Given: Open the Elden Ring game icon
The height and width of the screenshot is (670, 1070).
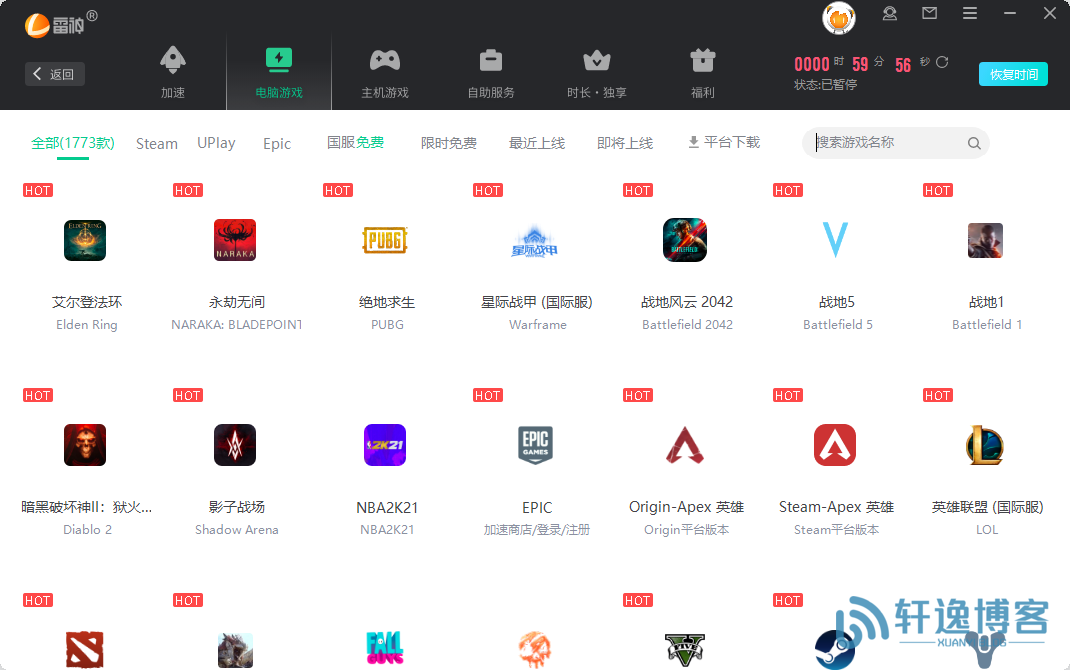Looking at the screenshot, I should coord(85,240).
